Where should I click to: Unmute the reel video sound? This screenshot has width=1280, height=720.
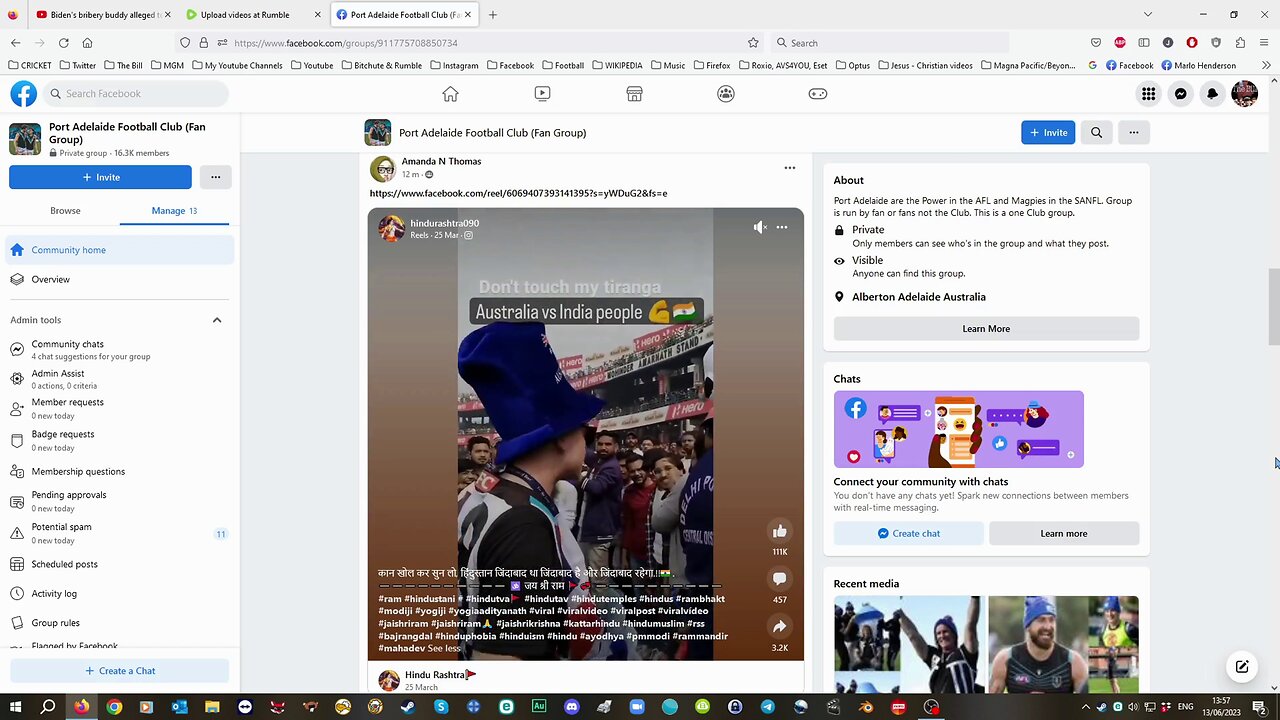click(x=760, y=227)
